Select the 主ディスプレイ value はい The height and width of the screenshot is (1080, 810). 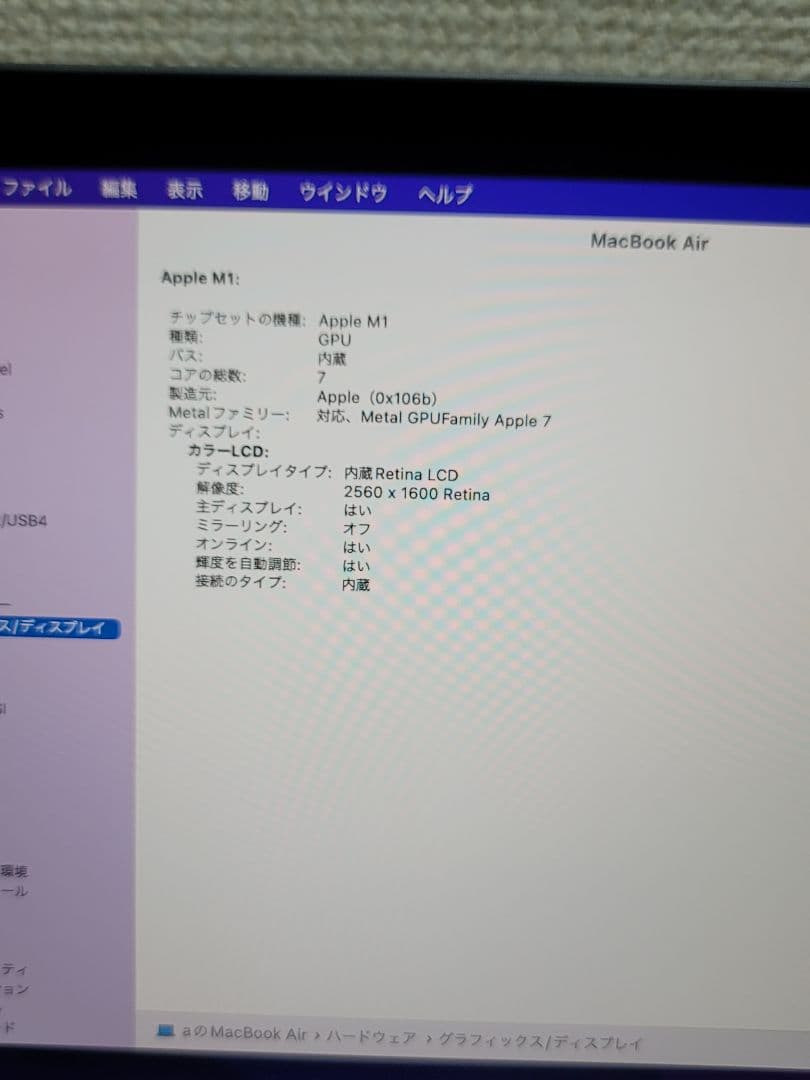click(357, 510)
